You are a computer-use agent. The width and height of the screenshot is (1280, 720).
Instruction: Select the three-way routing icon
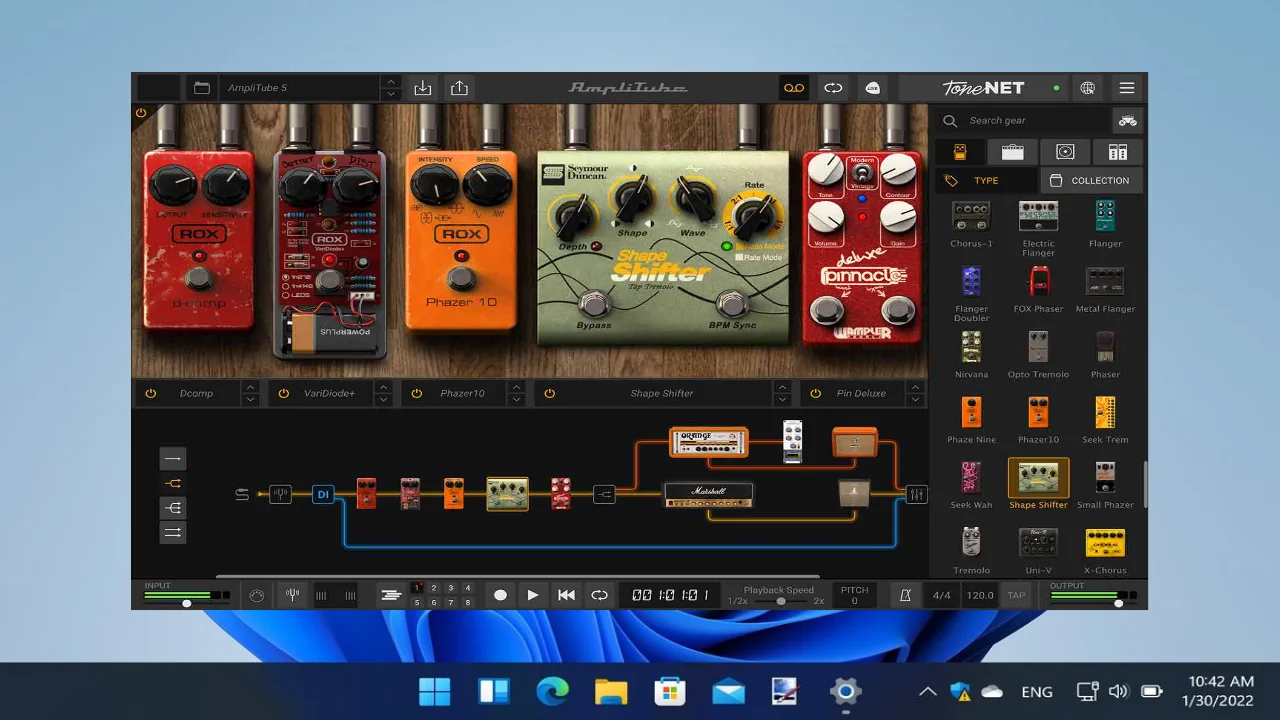[x=173, y=508]
